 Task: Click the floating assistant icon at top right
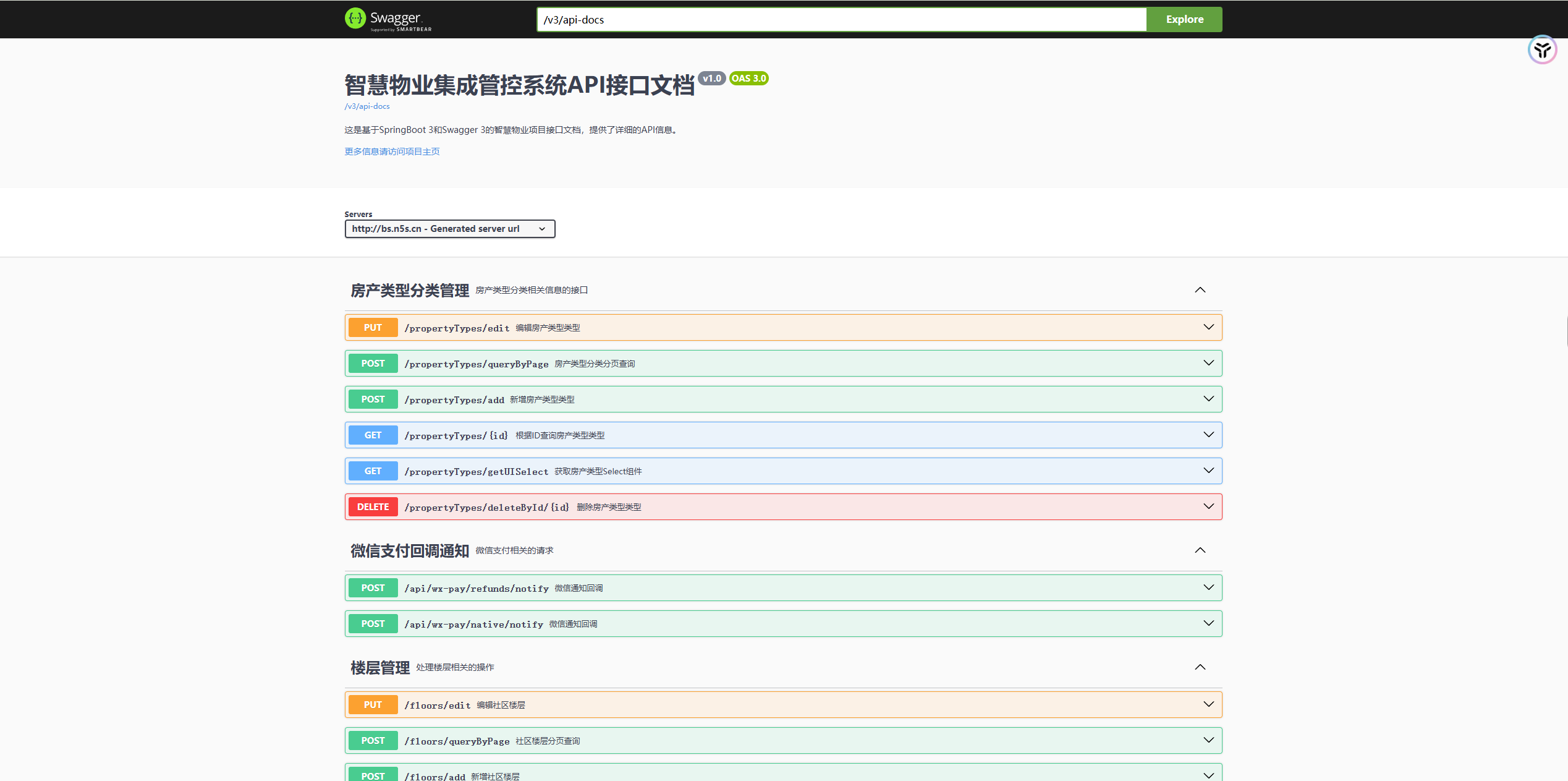pos(1542,50)
